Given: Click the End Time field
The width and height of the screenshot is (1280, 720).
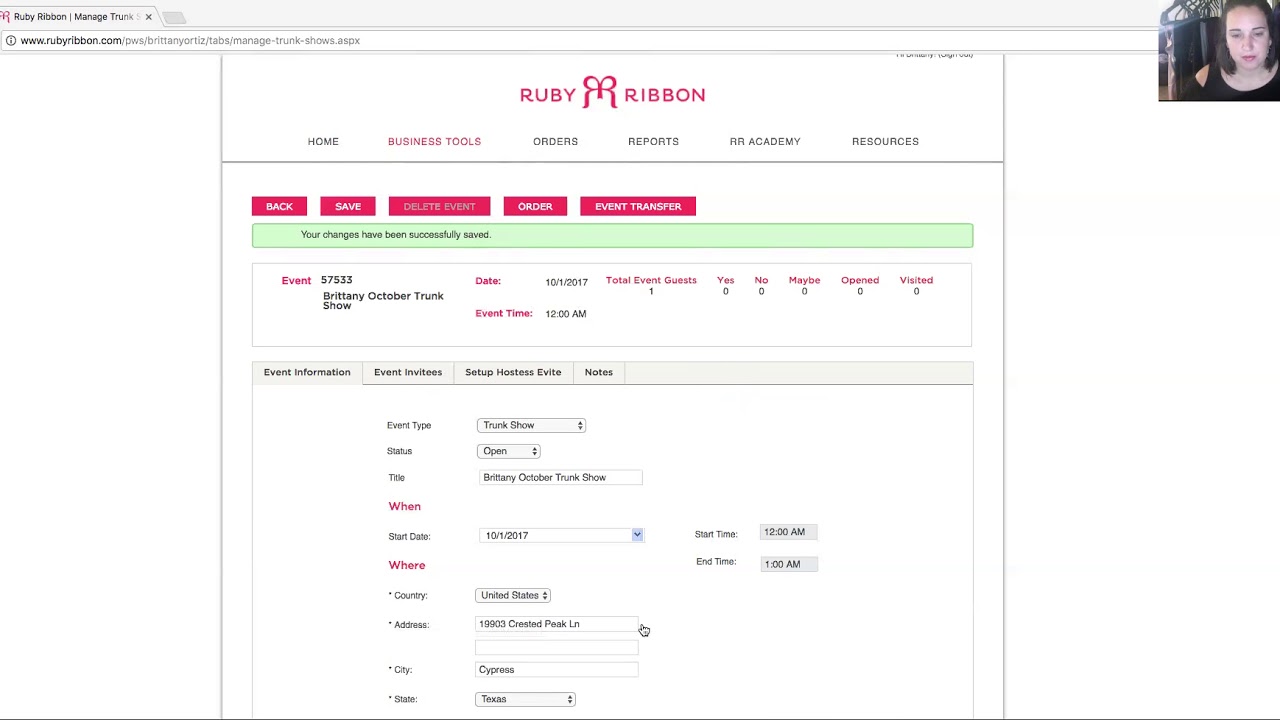Looking at the screenshot, I should point(788,564).
